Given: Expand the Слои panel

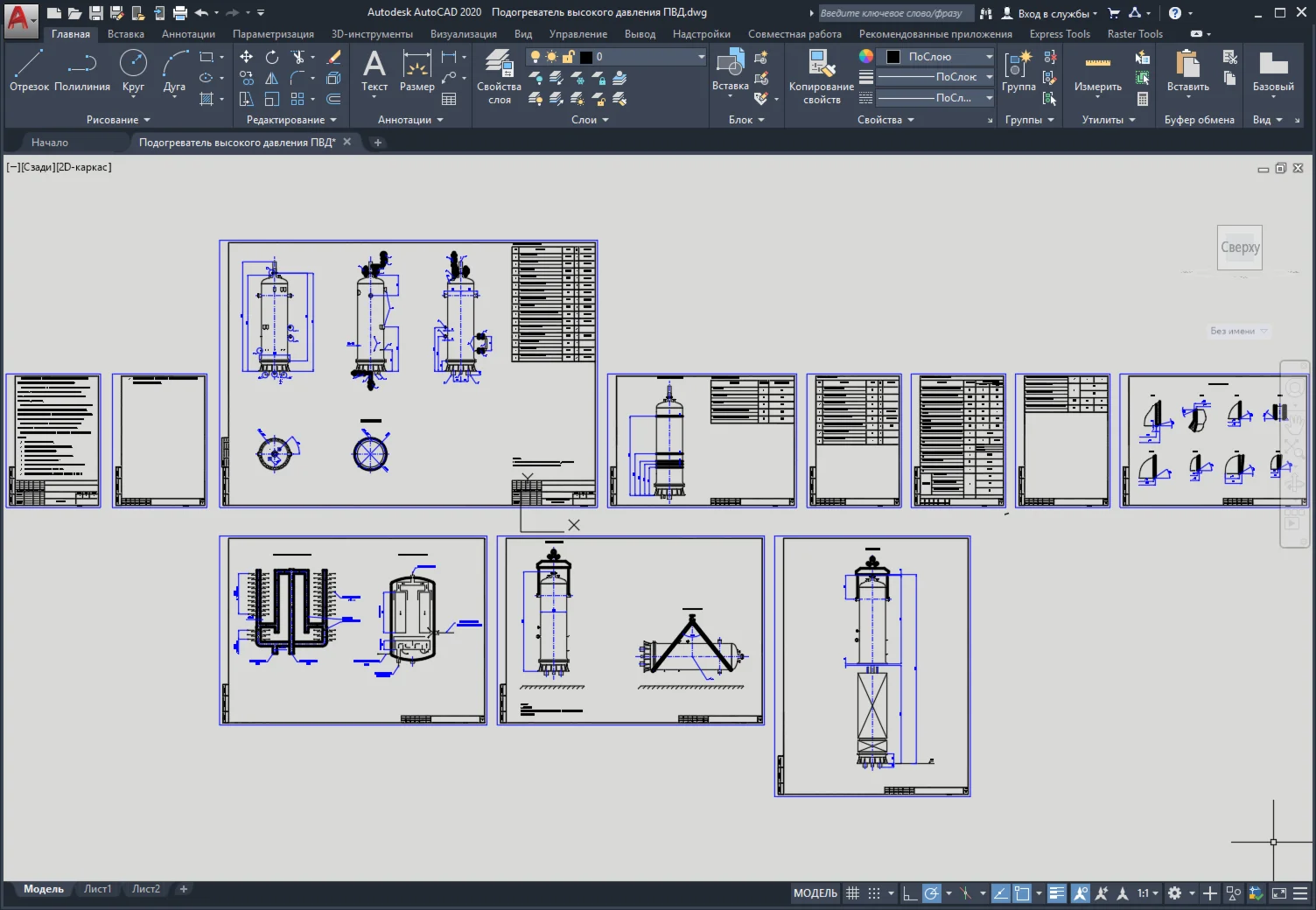Looking at the screenshot, I should 590,120.
